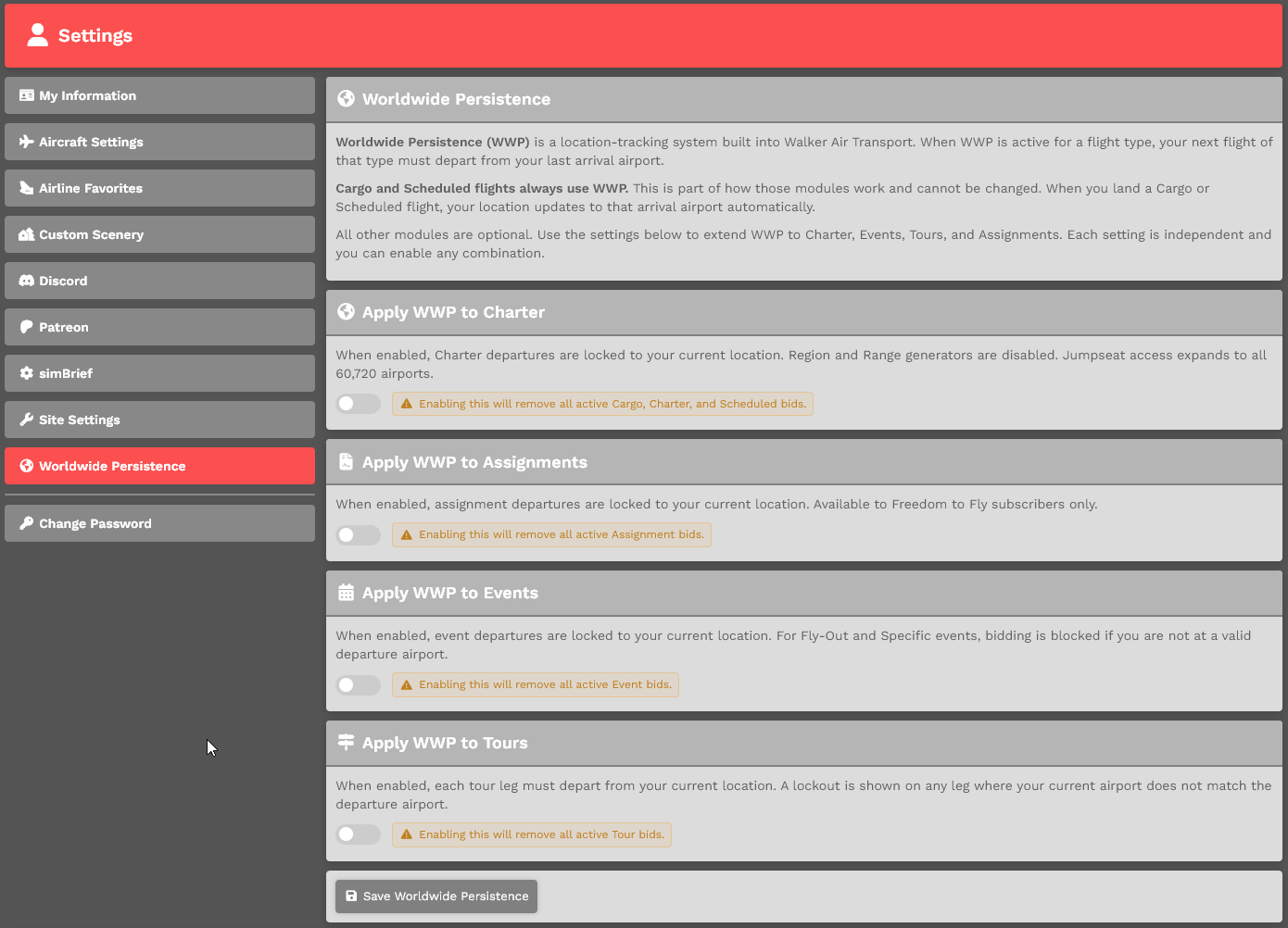Click notice about removing Cargo, Charter, Scheduled bids
The width and height of the screenshot is (1288, 928).
coord(602,404)
